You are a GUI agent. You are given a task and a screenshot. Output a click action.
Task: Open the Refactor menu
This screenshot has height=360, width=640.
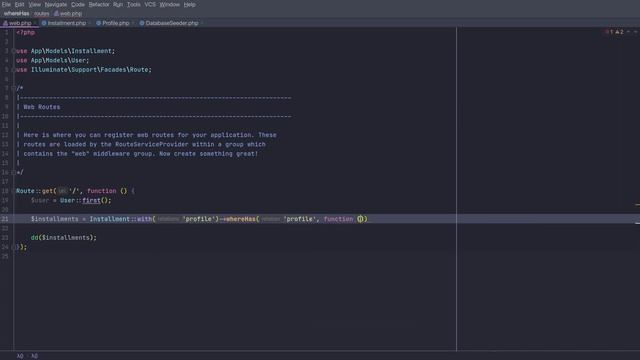coord(99,4)
